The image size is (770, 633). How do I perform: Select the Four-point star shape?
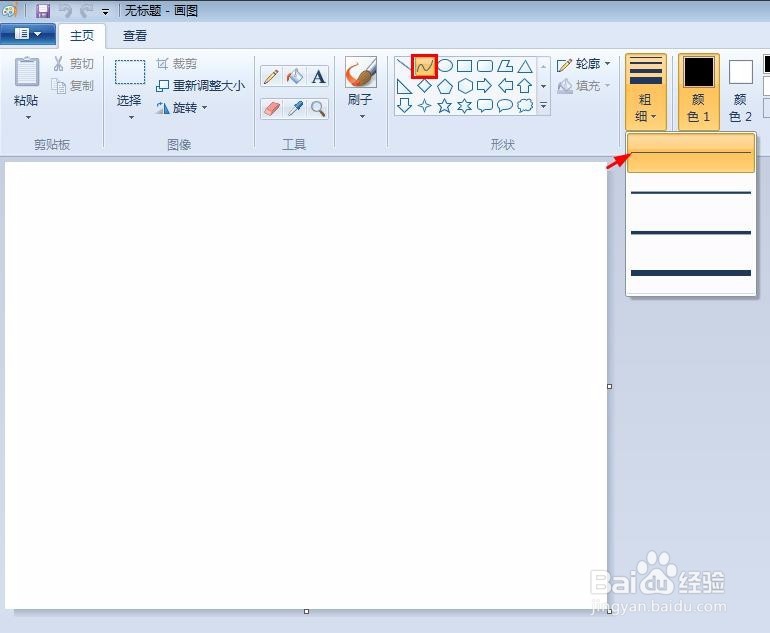(x=424, y=106)
